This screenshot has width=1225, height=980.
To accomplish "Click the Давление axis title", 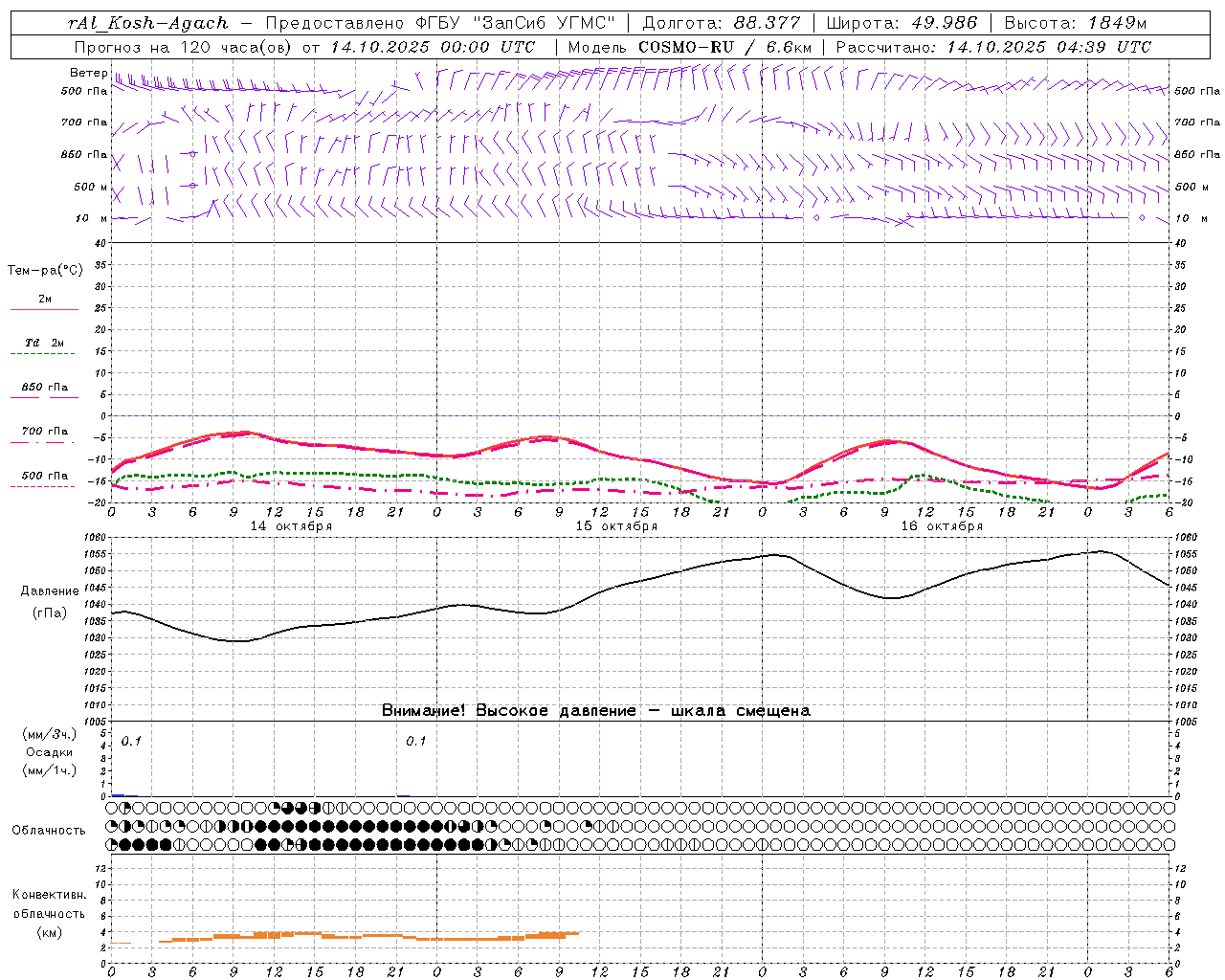I will pyautogui.click(x=50, y=591).
